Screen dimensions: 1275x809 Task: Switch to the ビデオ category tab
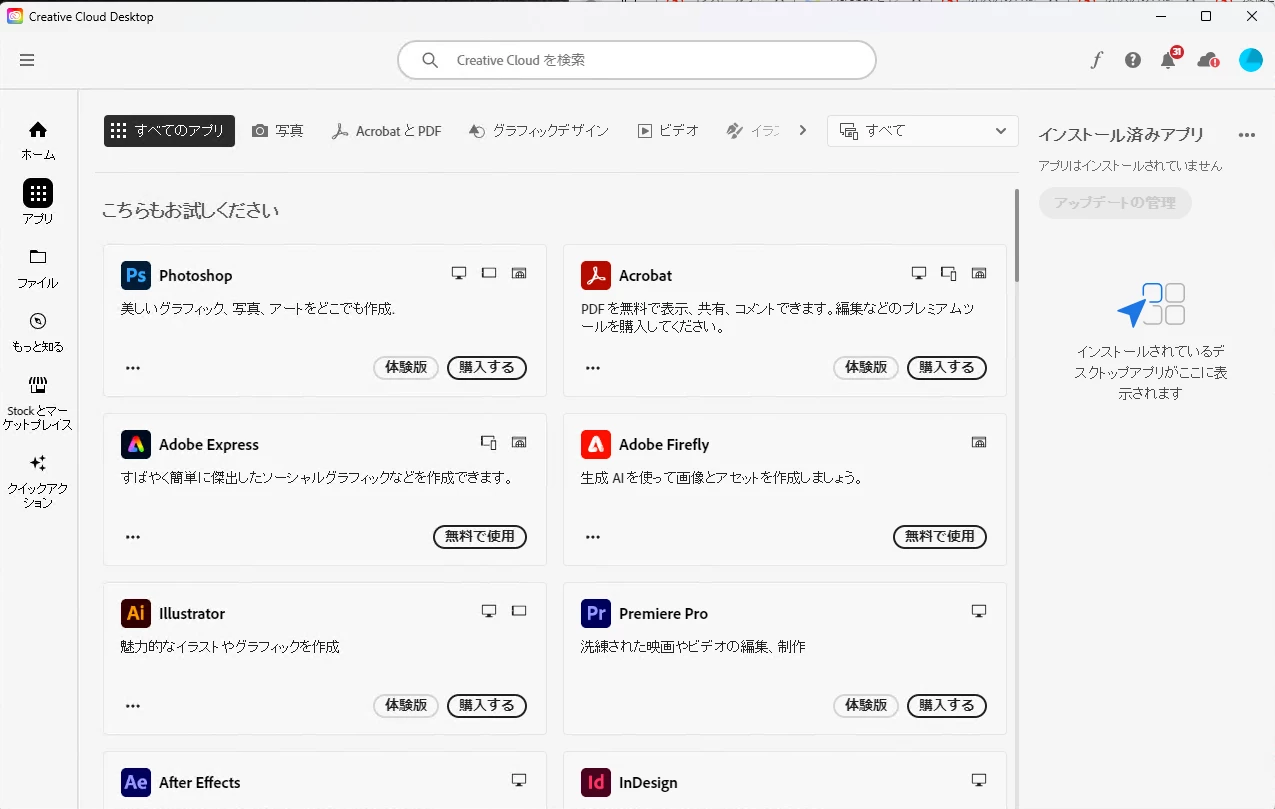pyautogui.click(x=668, y=131)
